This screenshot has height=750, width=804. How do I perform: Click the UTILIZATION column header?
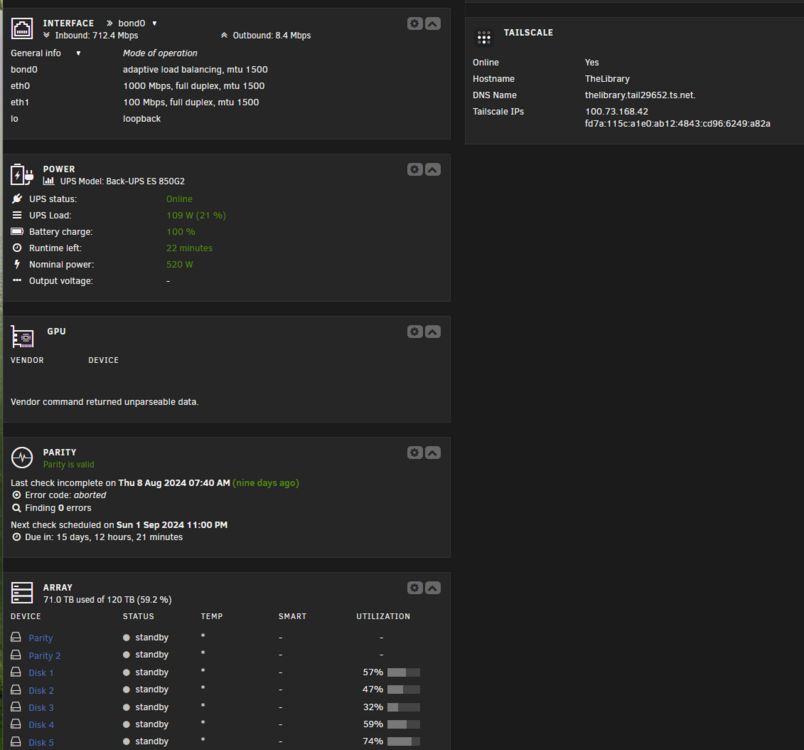click(383, 616)
